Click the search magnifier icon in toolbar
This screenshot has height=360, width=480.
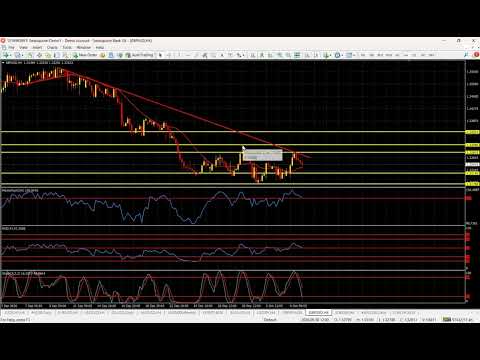(x=466, y=55)
